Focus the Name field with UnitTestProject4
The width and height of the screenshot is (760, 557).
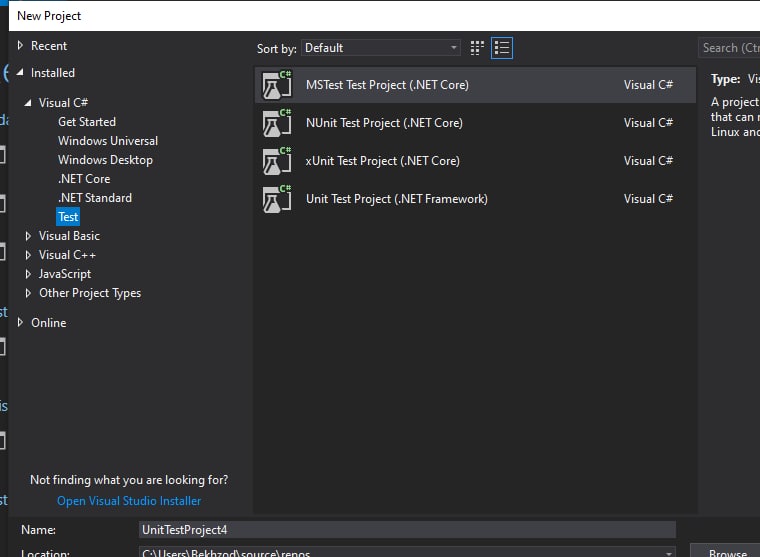click(407, 530)
